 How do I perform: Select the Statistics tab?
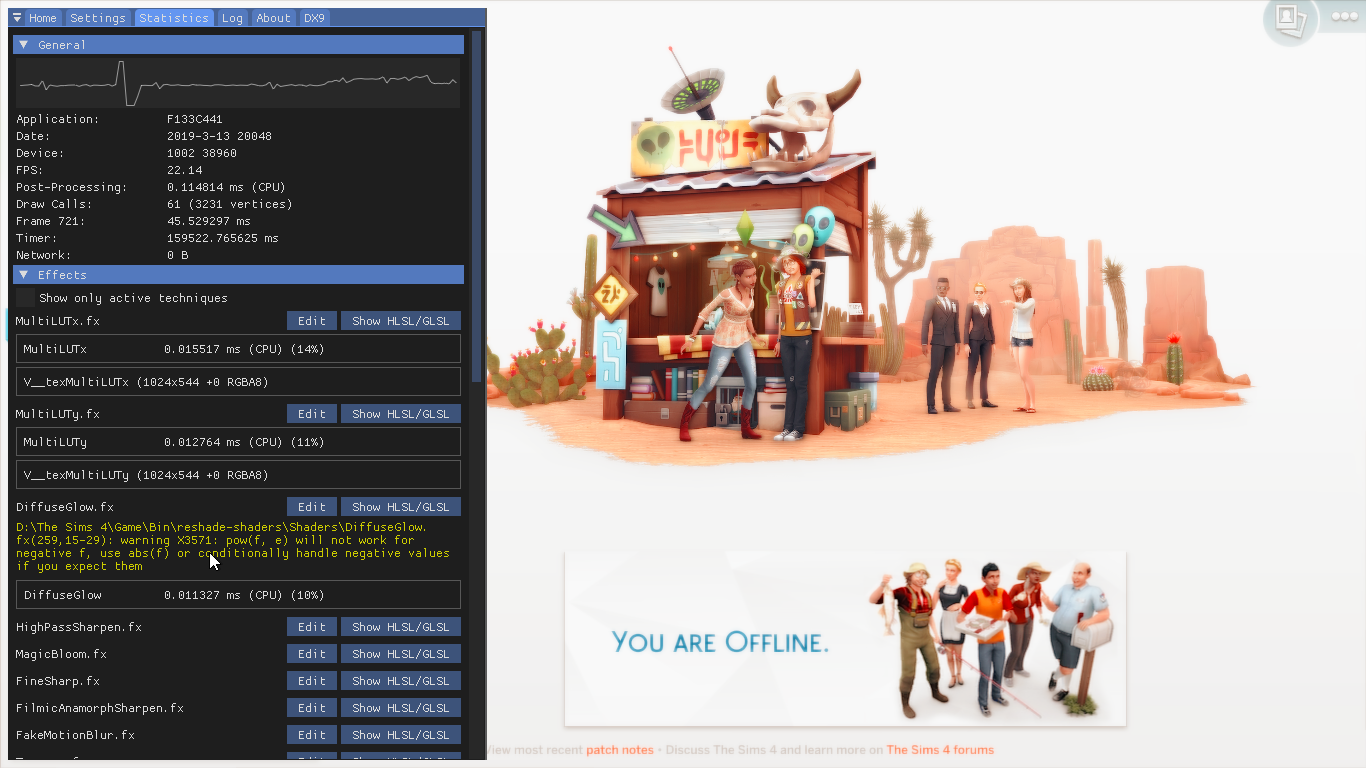point(174,18)
